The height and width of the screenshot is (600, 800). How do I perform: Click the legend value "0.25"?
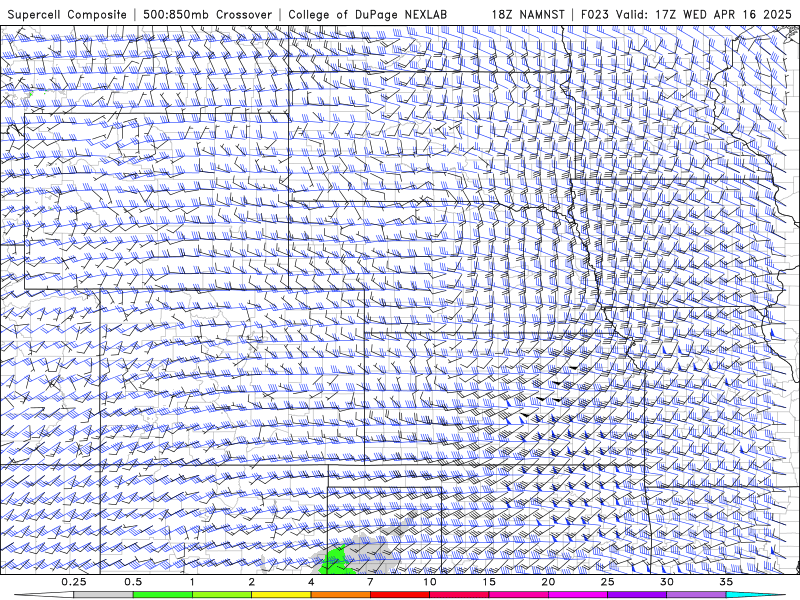click(74, 582)
